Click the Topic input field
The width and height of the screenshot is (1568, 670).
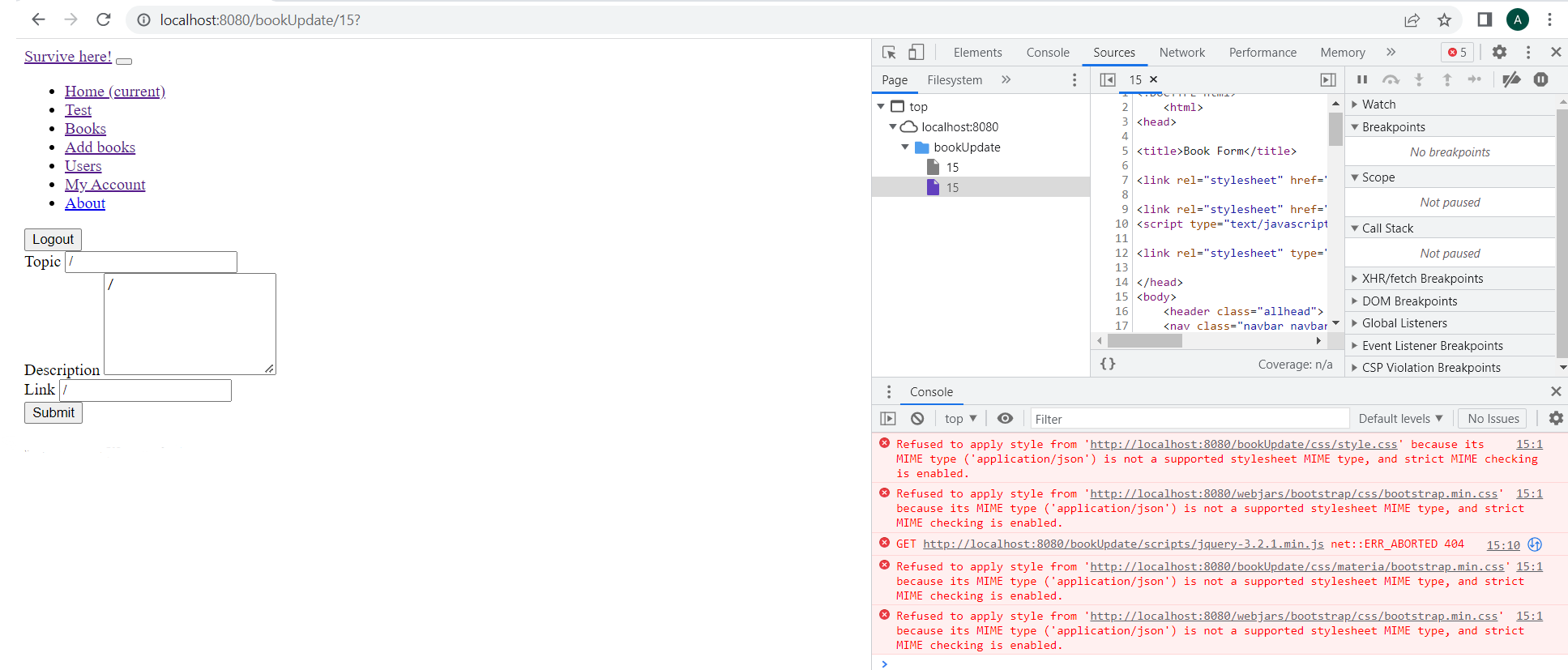[x=151, y=262]
